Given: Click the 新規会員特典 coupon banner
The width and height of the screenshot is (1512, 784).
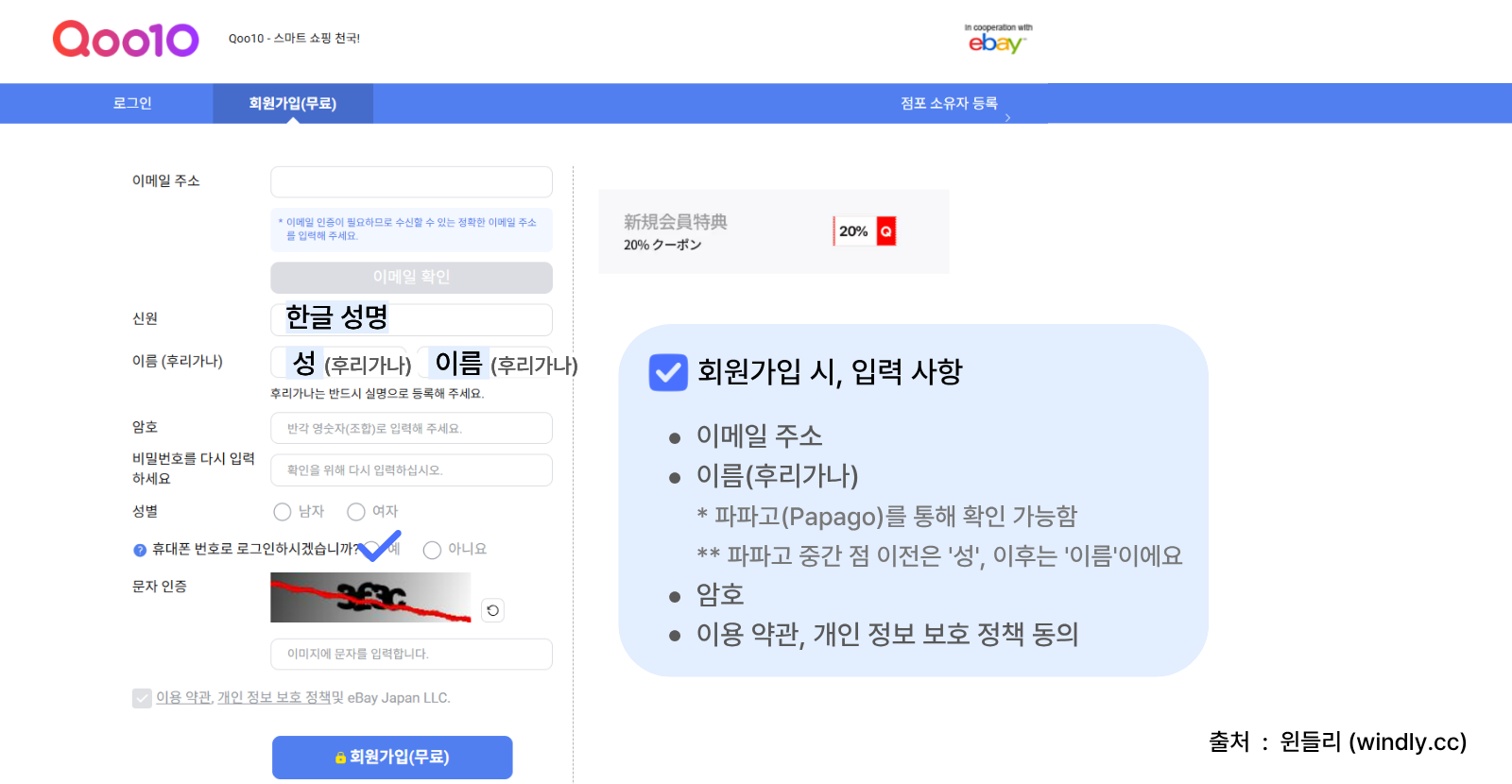Looking at the screenshot, I should pos(773,231).
